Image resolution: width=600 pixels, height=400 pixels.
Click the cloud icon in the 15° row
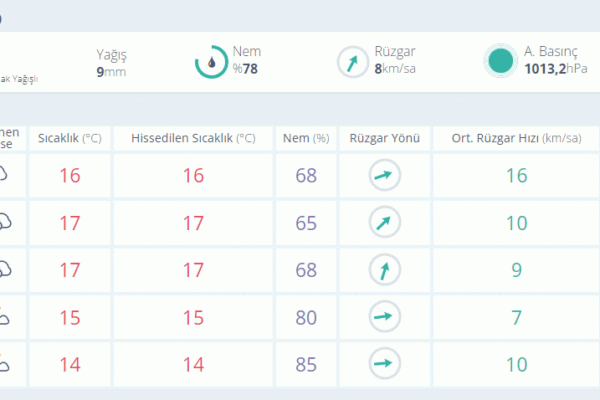pos(4,317)
